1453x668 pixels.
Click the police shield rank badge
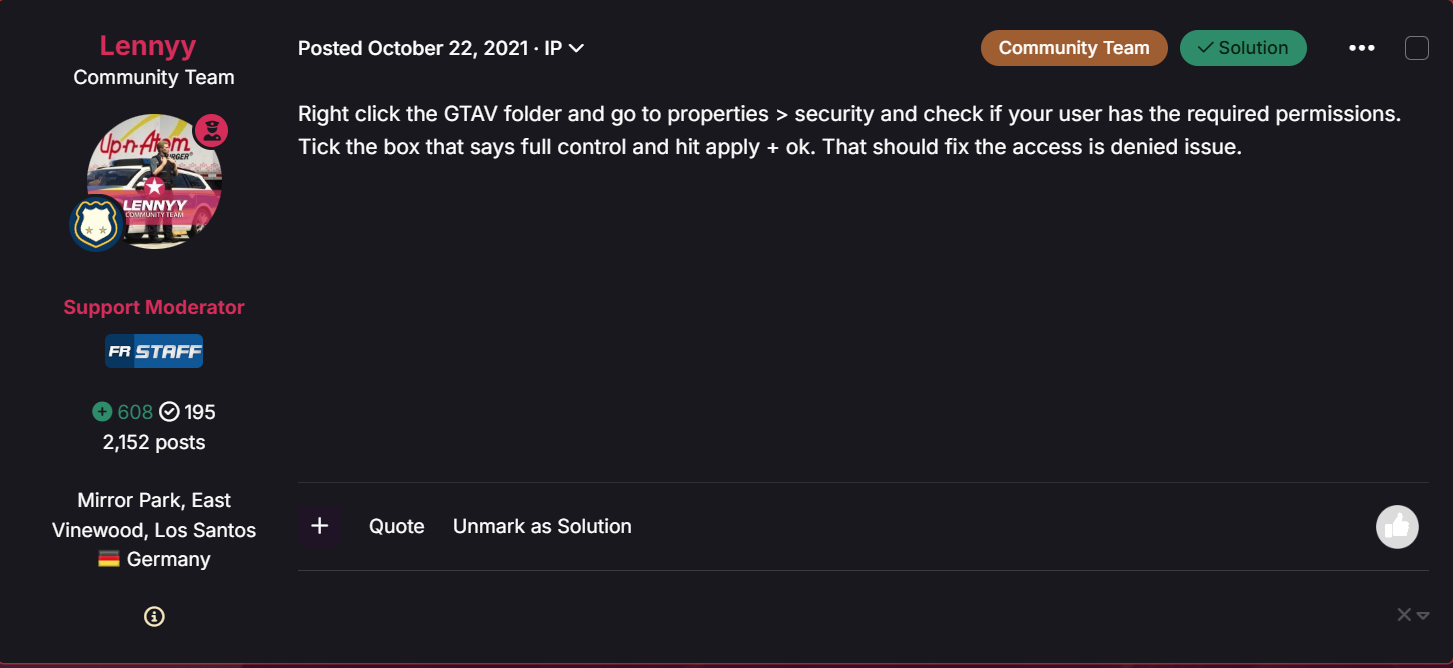(97, 225)
